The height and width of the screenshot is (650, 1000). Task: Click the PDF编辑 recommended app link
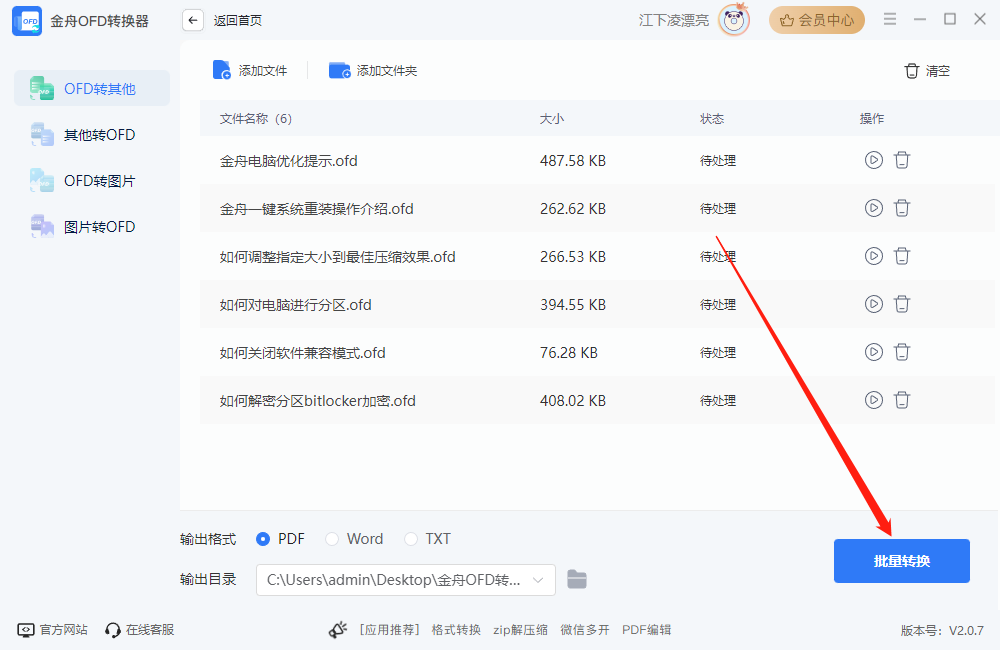647,630
